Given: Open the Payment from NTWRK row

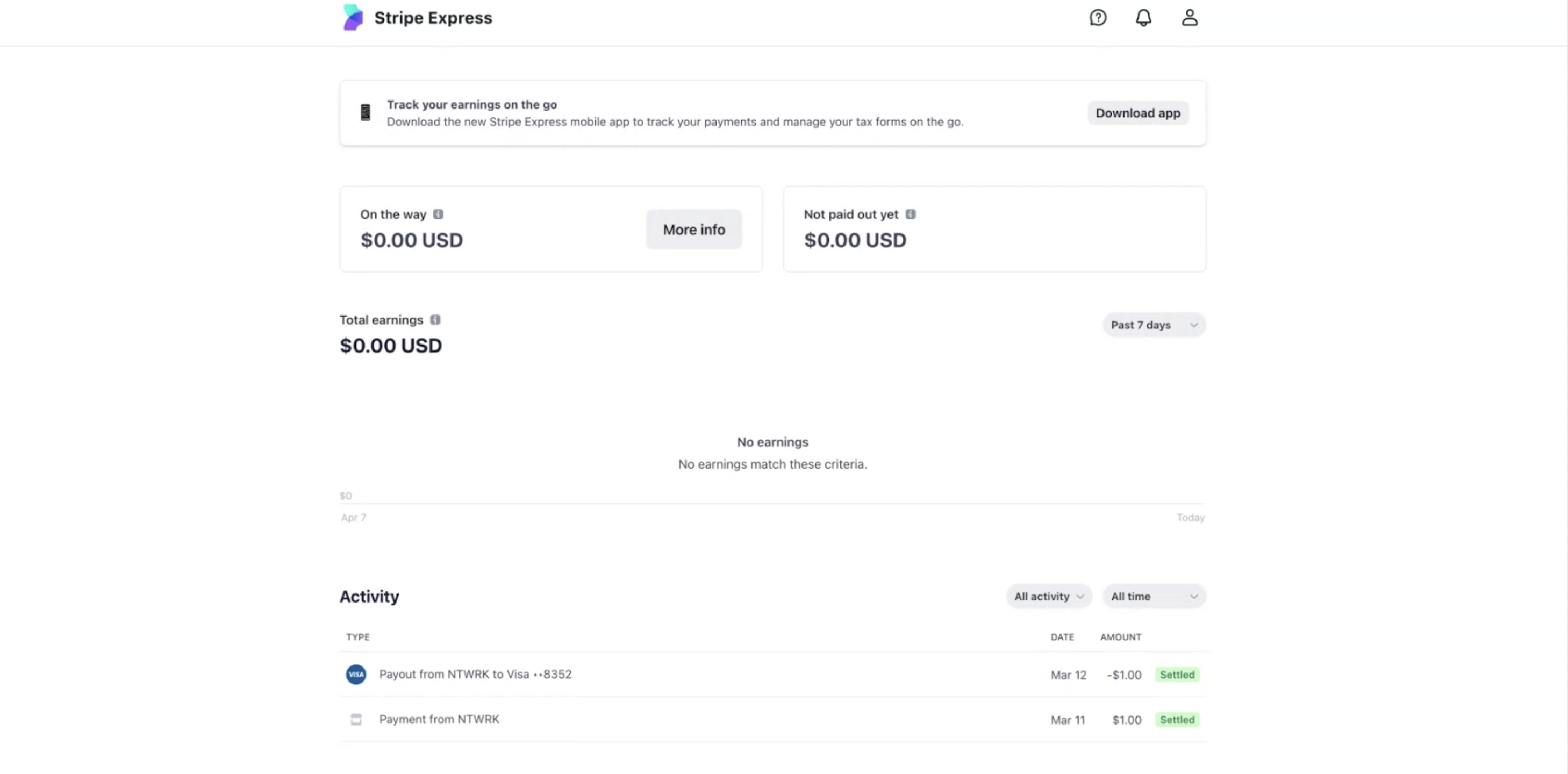Looking at the screenshot, I should (x=772, y=719).
